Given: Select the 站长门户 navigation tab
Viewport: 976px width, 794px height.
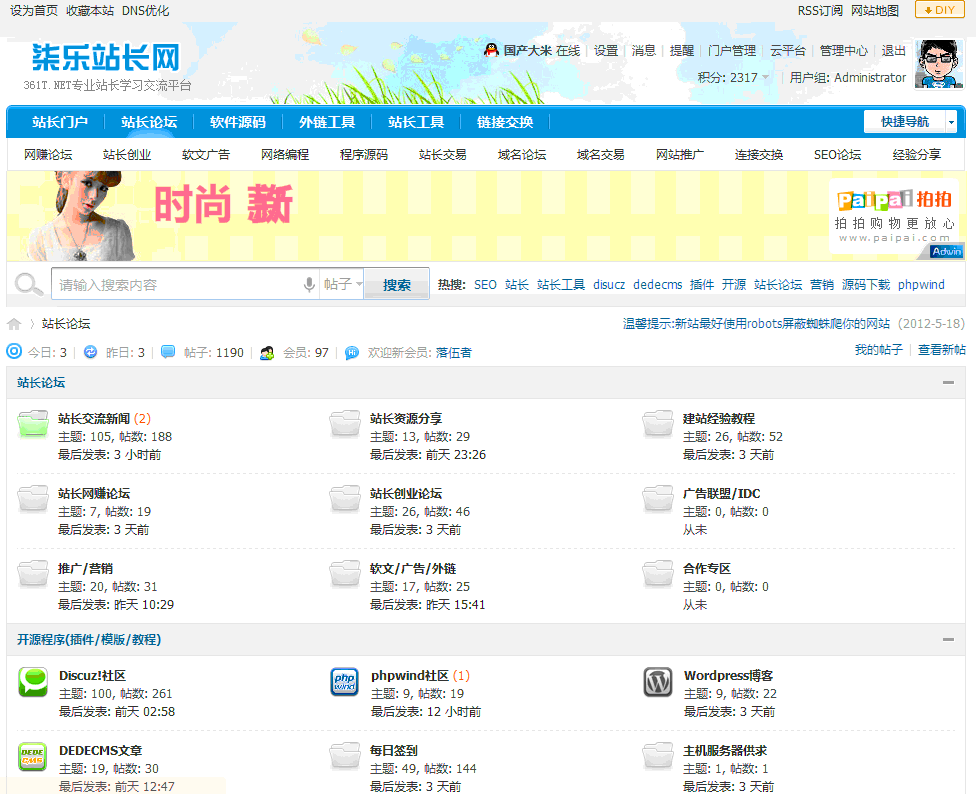Looking at the screenshot, I should [x=60, y=122].
